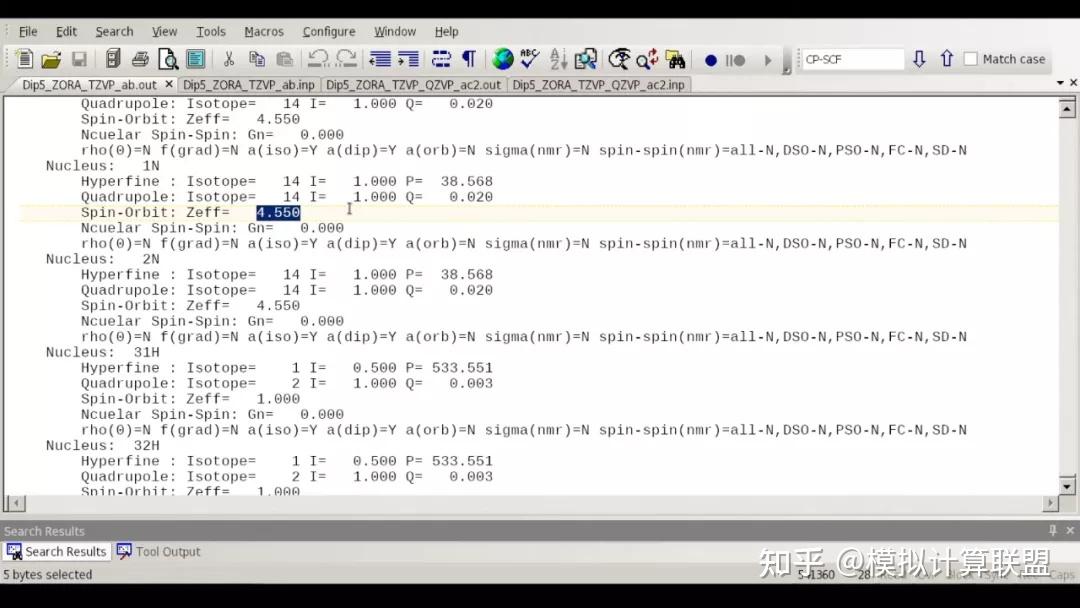Image resolution: width=1080 pixels, height=608 pixels.
Task: Click the Manage Files cabinet icon
Action: click(113, 59)
